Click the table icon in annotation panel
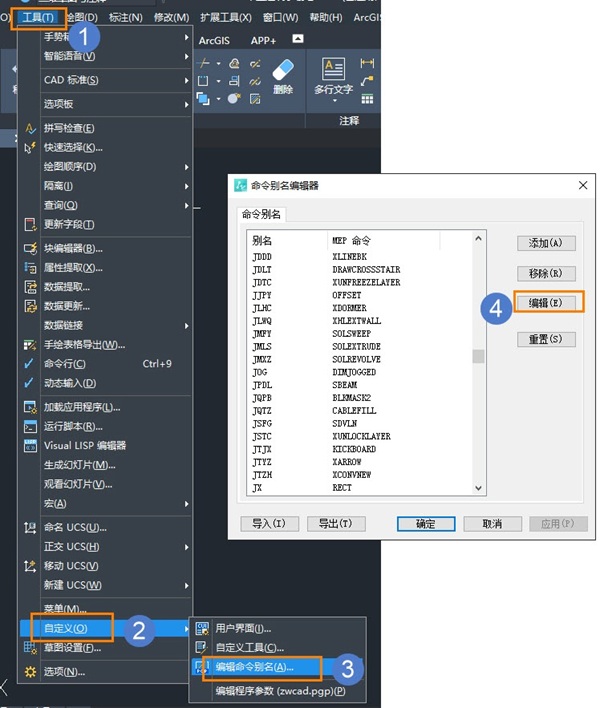The width and height of the screenshot is (600, 708). click(x=367, y=99)
